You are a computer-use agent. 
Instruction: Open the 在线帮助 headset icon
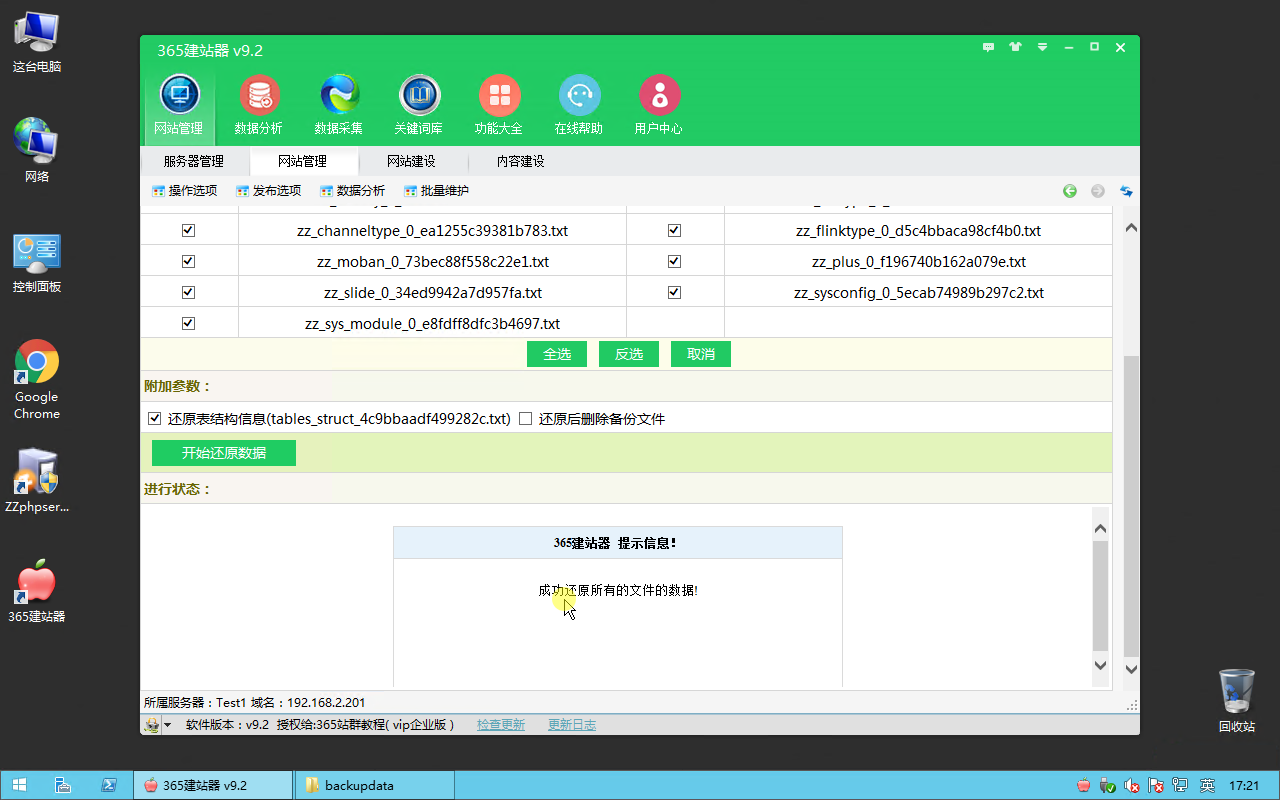[x=579, y=105]
